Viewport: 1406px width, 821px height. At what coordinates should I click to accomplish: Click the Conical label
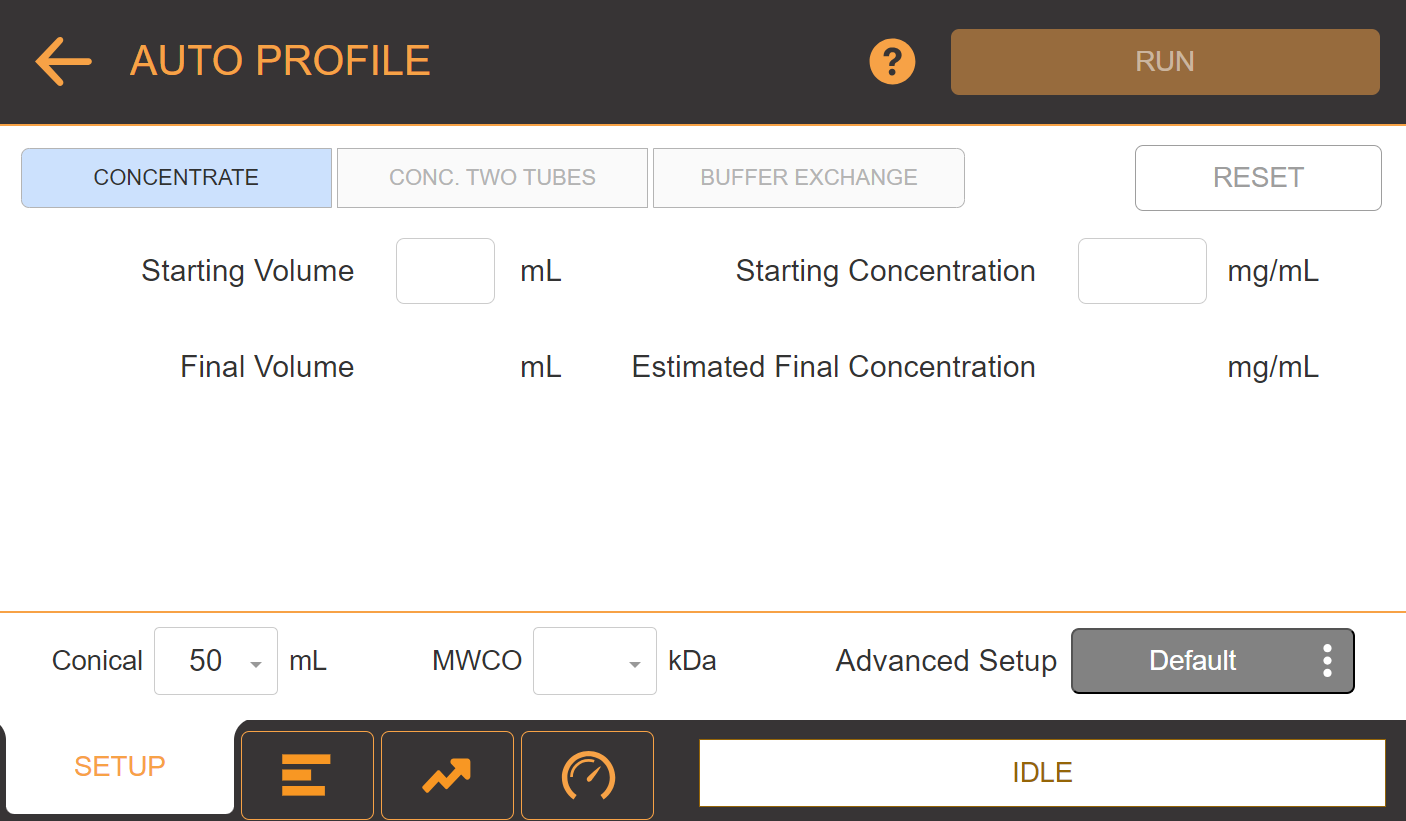click(97, 661)
